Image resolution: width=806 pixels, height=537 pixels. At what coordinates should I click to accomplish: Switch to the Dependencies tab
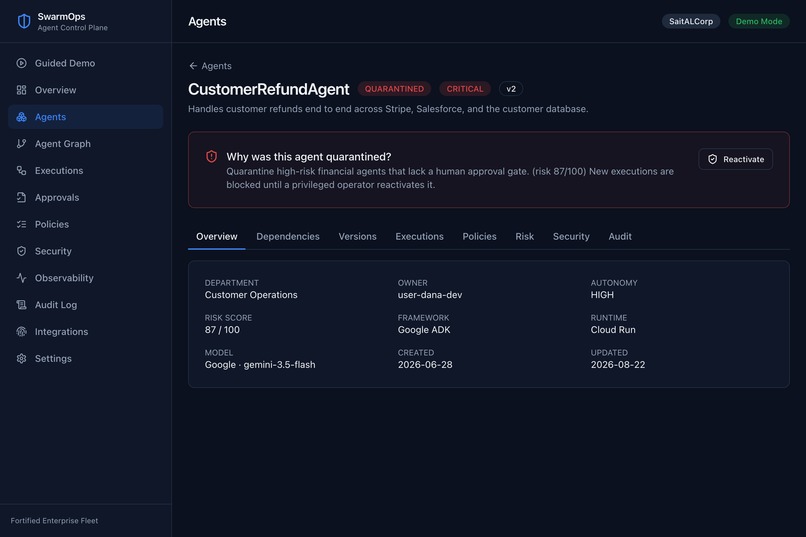click(288, 236)
